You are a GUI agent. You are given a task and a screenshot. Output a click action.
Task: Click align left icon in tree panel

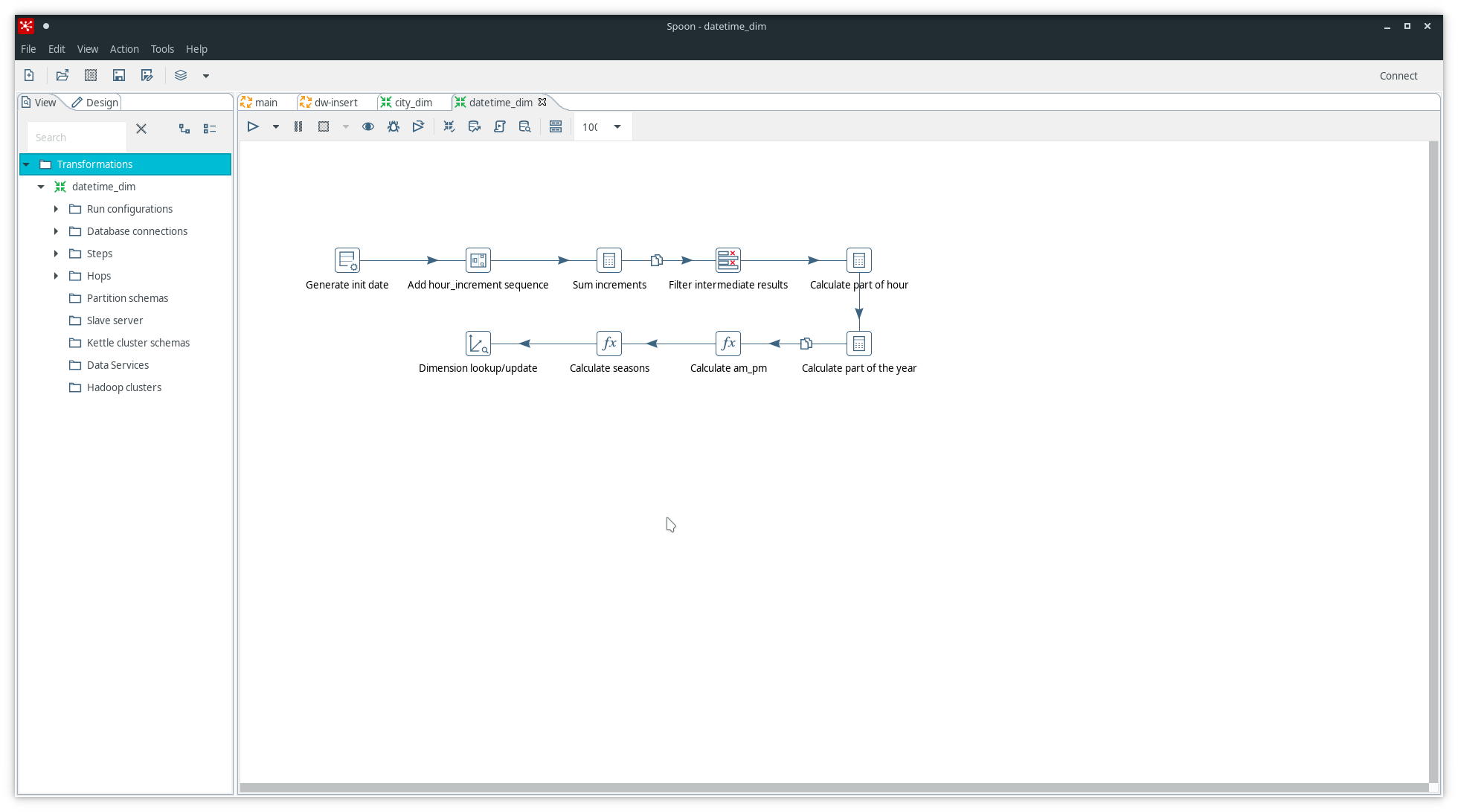(209, 128)
